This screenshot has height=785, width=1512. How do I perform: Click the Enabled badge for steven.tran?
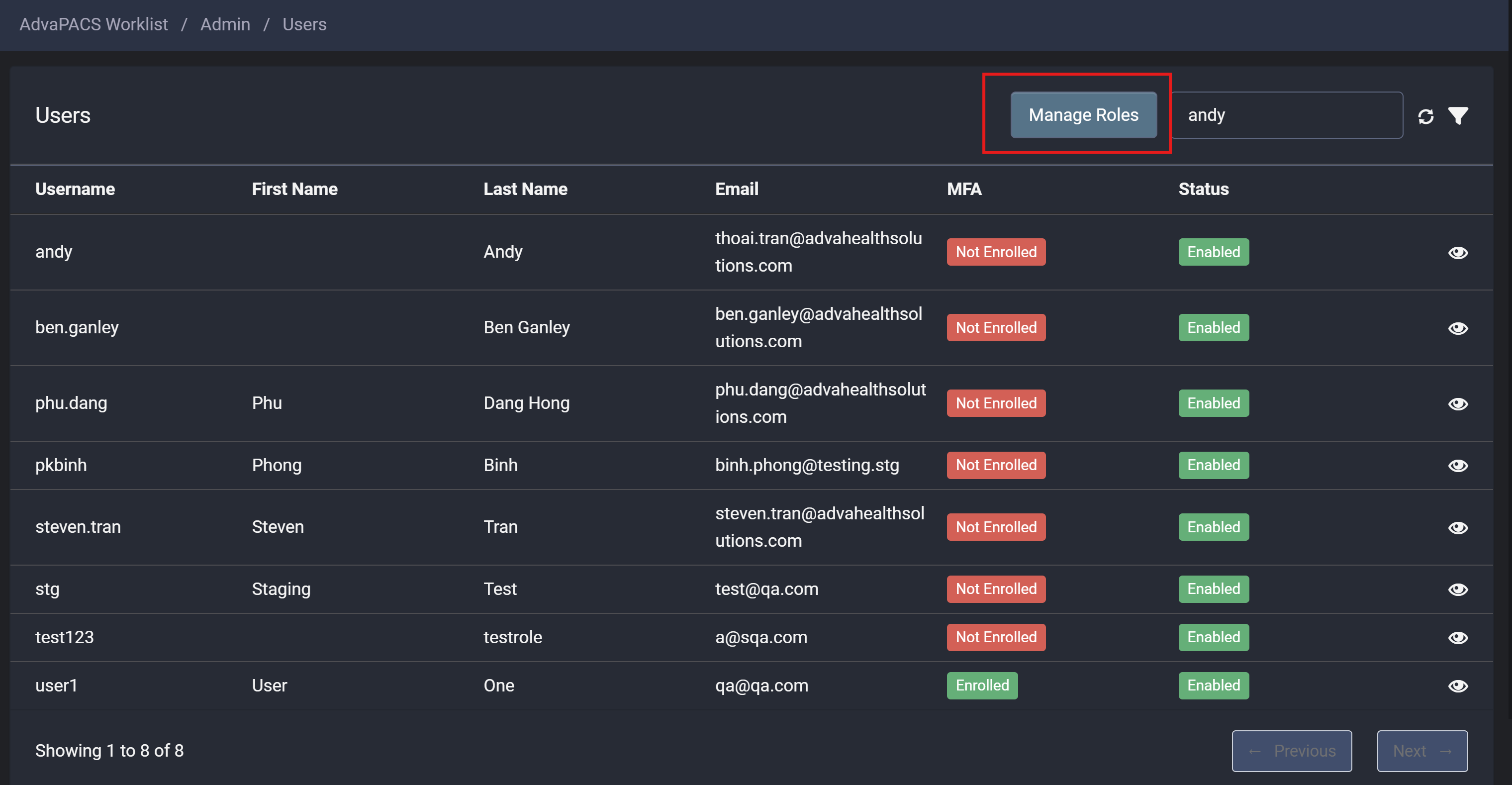(1214, 527)
